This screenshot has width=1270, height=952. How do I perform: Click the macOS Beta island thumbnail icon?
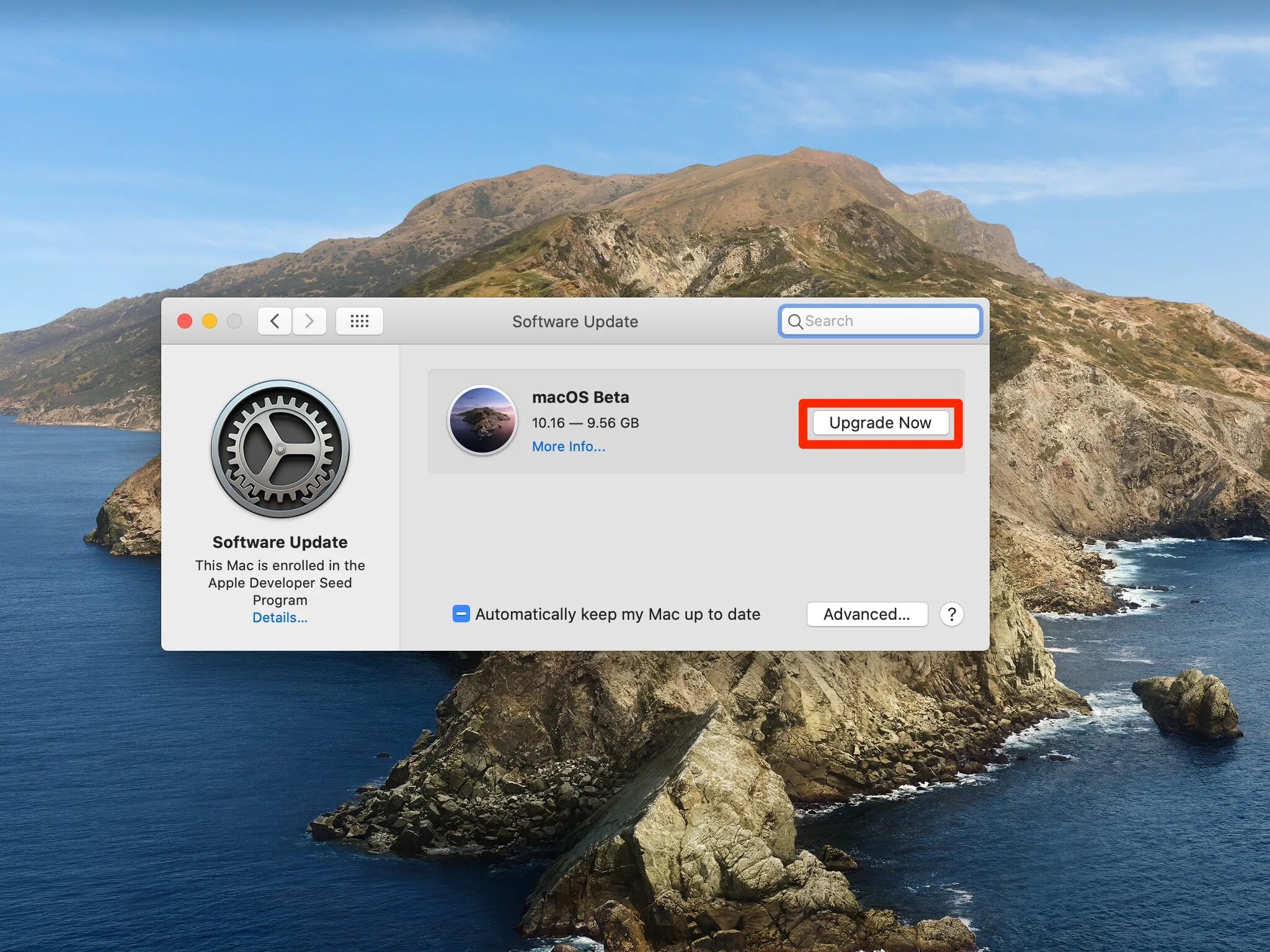click(x=482, y=420)
